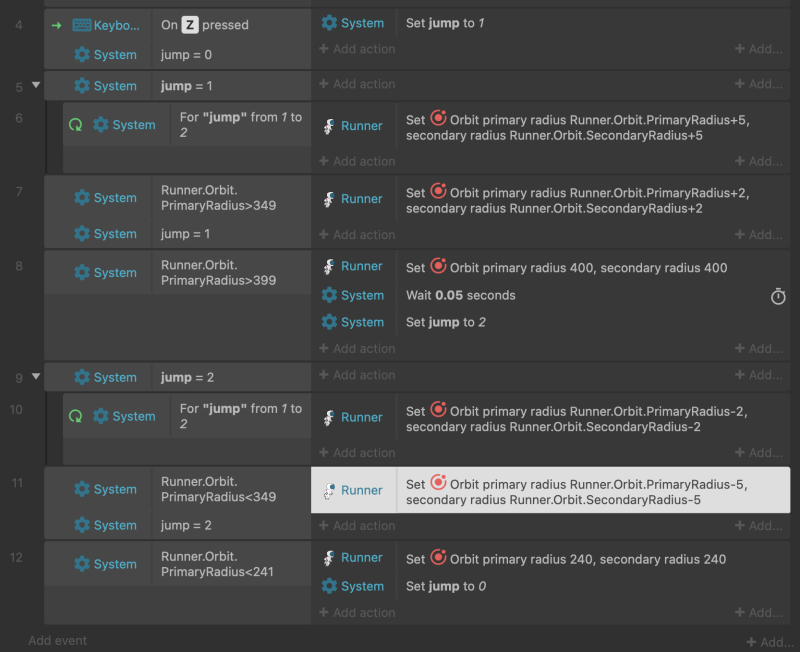
Task: Click the System gear icon on event 9
Action: coord(82,377)
